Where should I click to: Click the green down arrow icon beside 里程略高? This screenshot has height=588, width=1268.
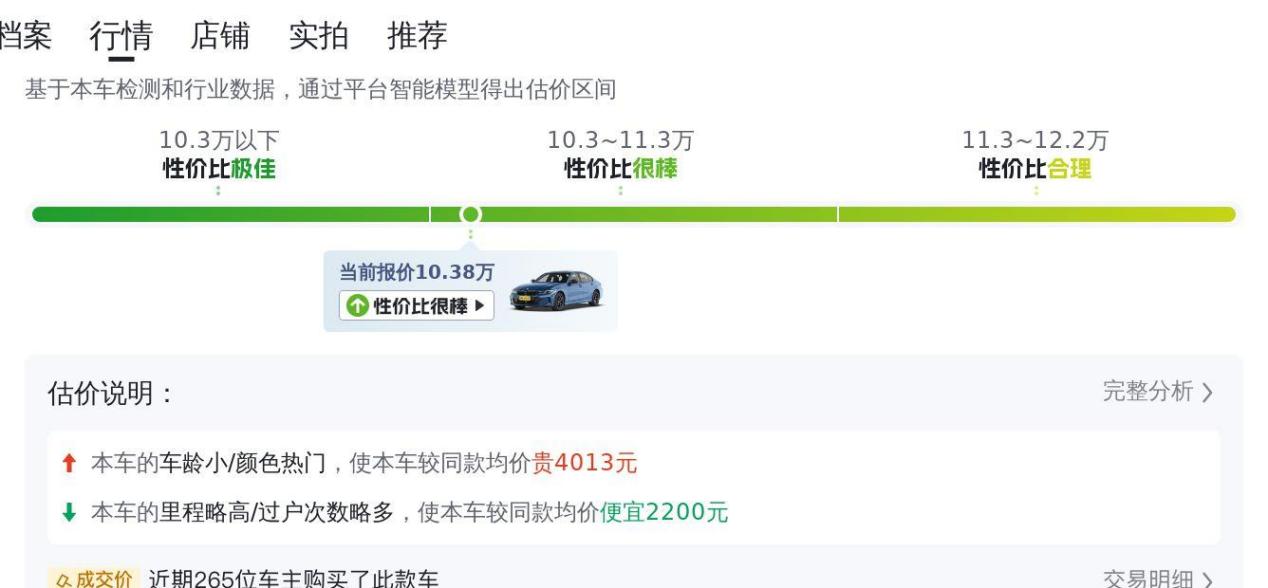[69, 513]
